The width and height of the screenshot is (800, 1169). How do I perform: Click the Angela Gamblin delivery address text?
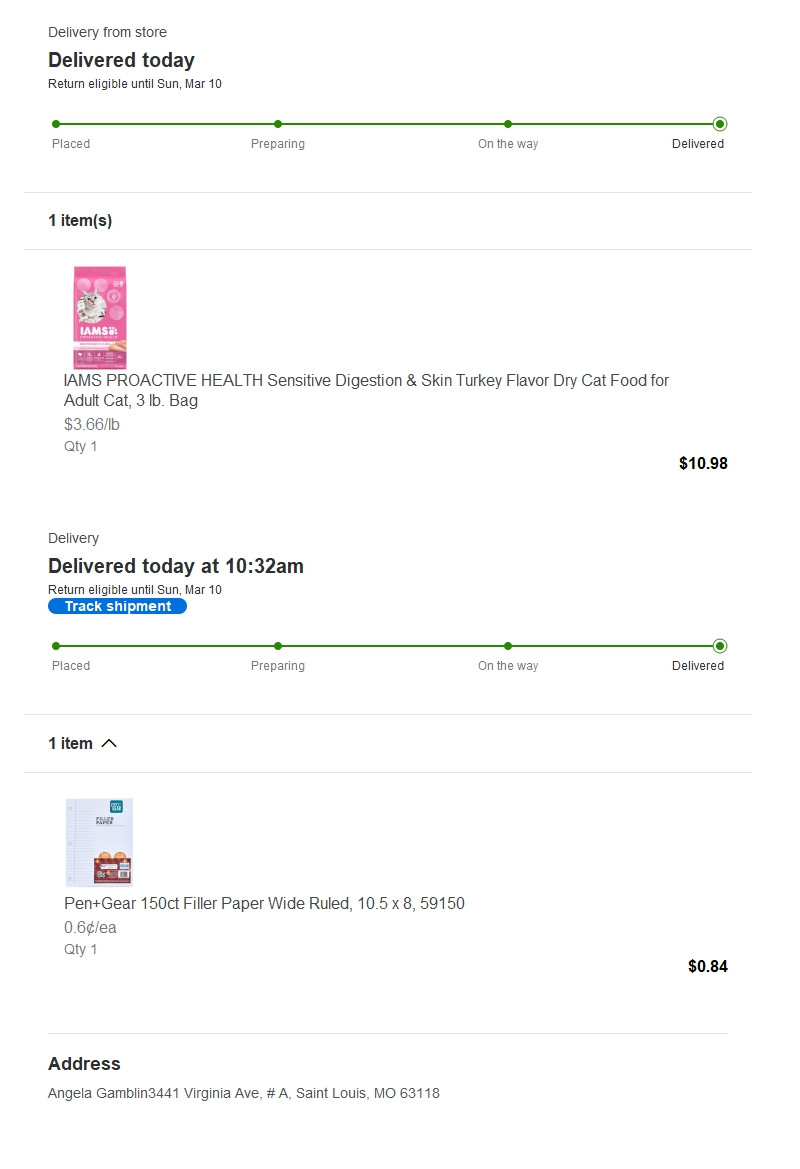click(243, 1093)
